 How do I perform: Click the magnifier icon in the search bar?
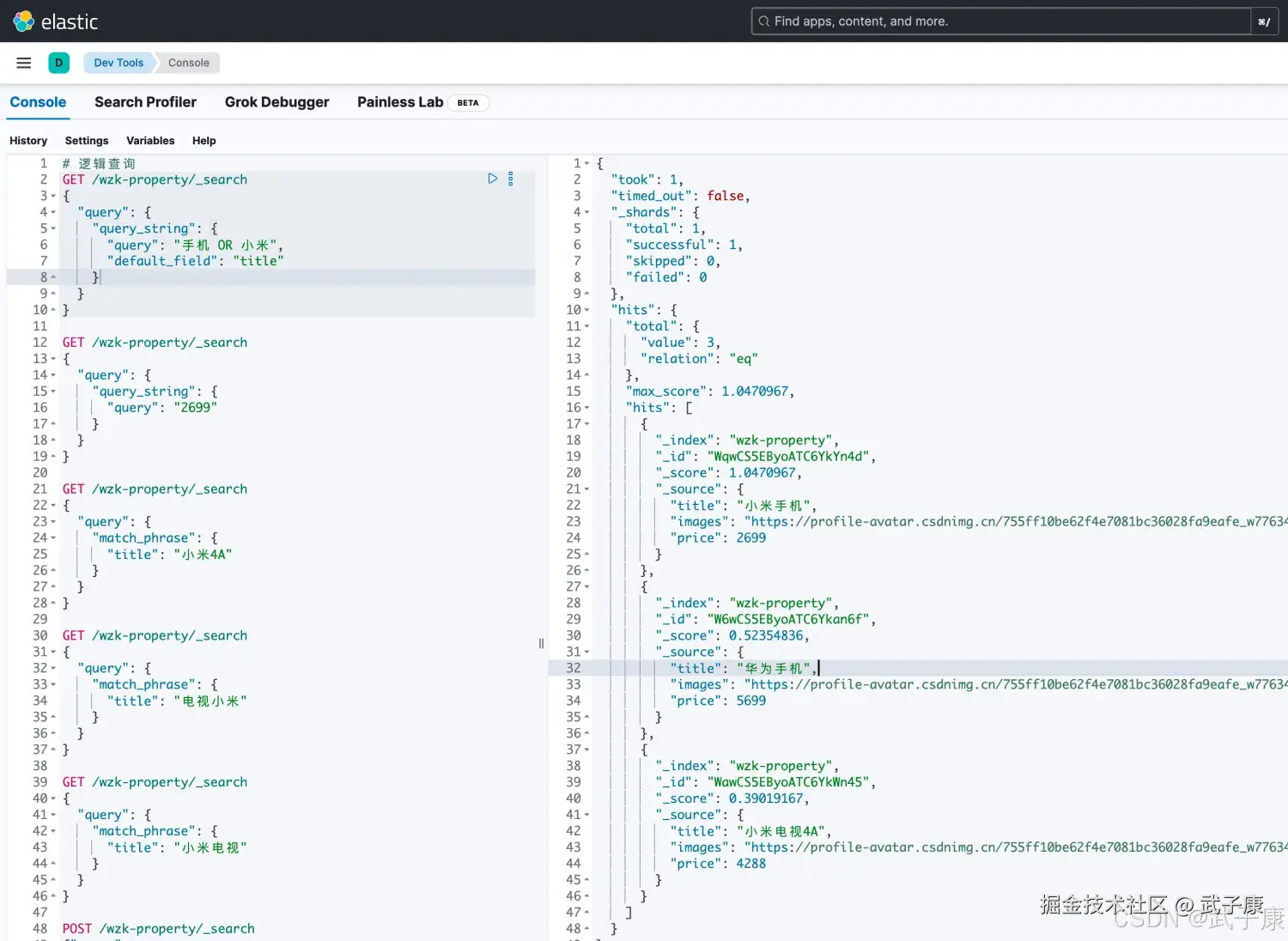[x=763, y=21]
